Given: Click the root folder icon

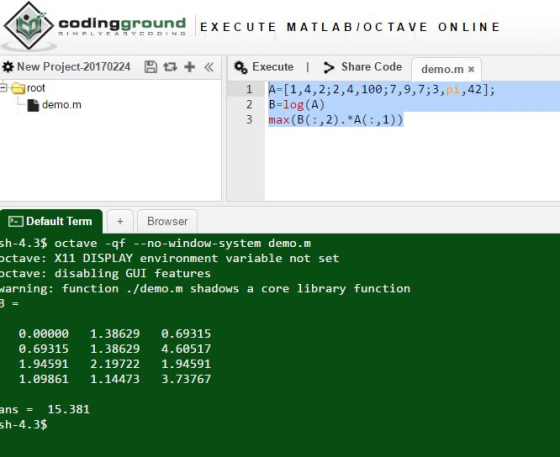Looking at the screenshot, I should click(18, 88).
